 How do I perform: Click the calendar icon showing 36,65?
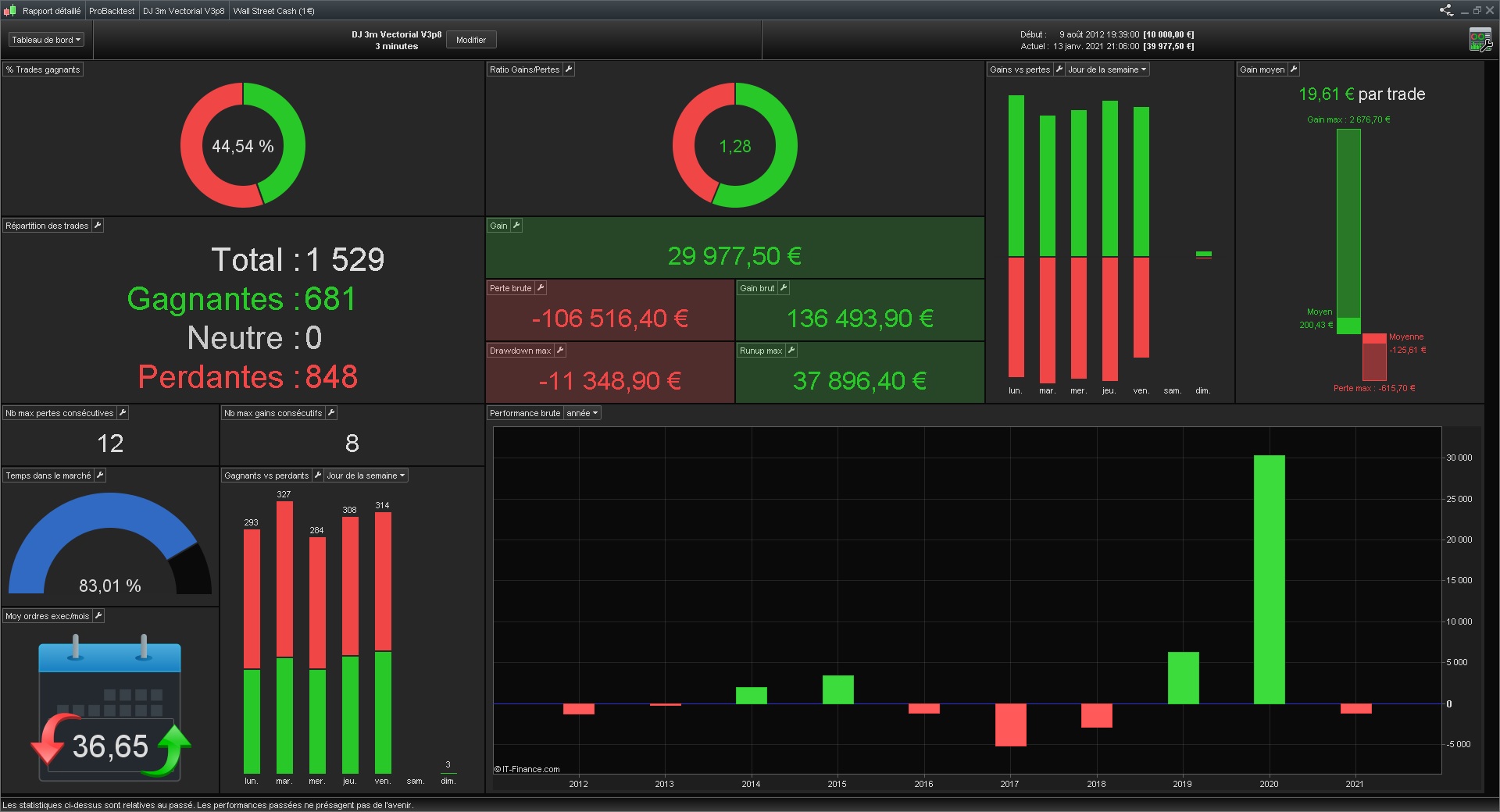click(110, 708)
